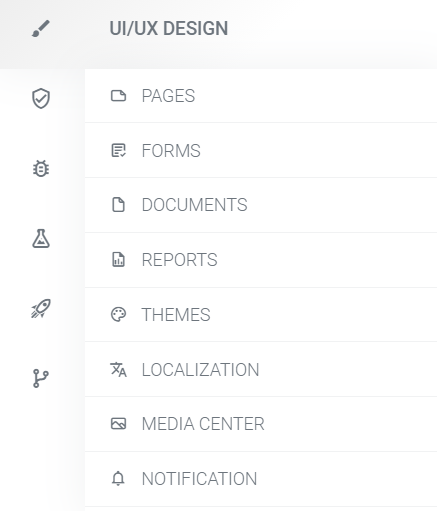Select the paintbrush design icon in sidebar
This screenshot has width=437, height=511.
tap(41, 28)
